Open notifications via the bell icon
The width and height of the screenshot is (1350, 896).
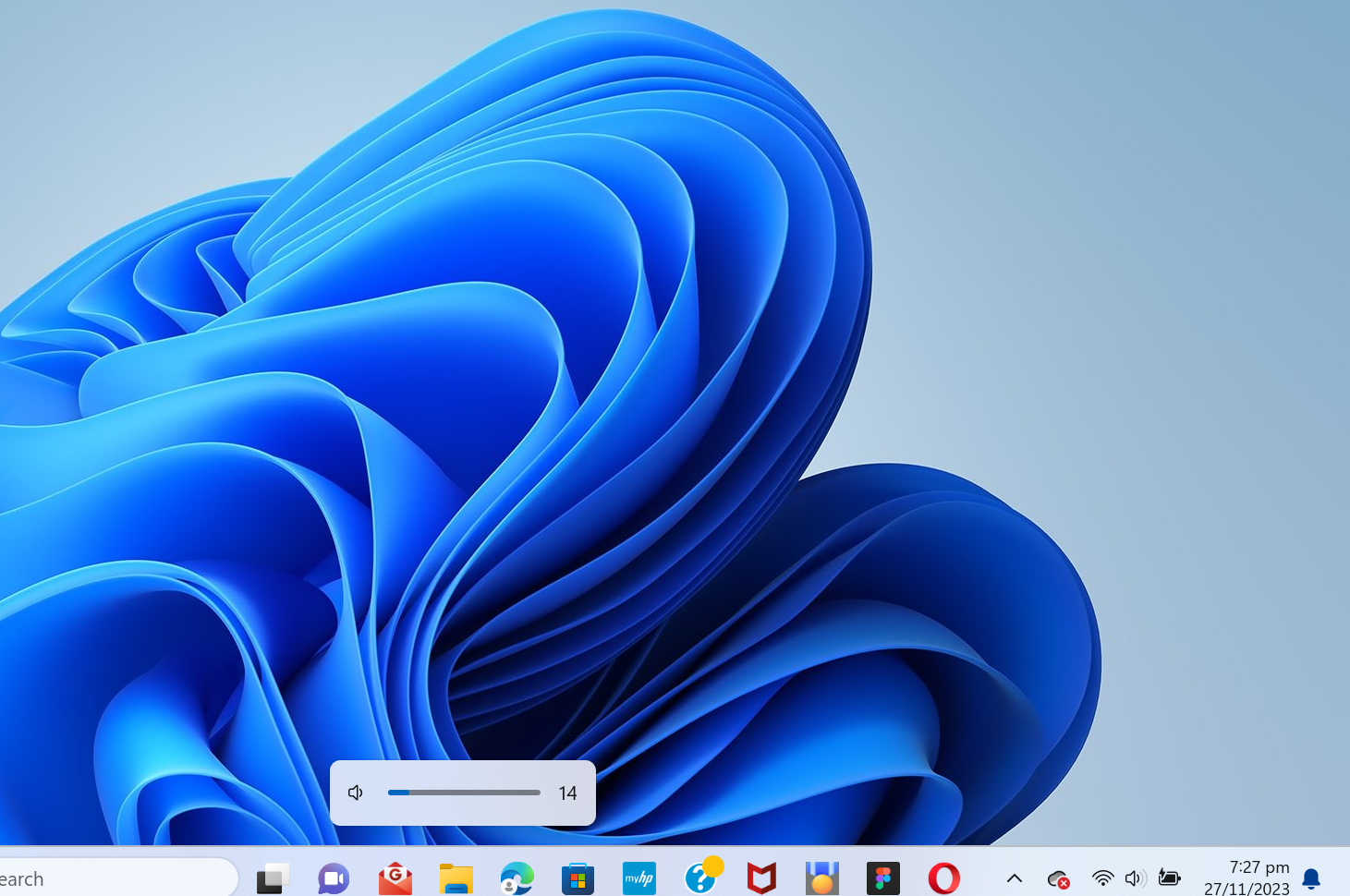1310,878
